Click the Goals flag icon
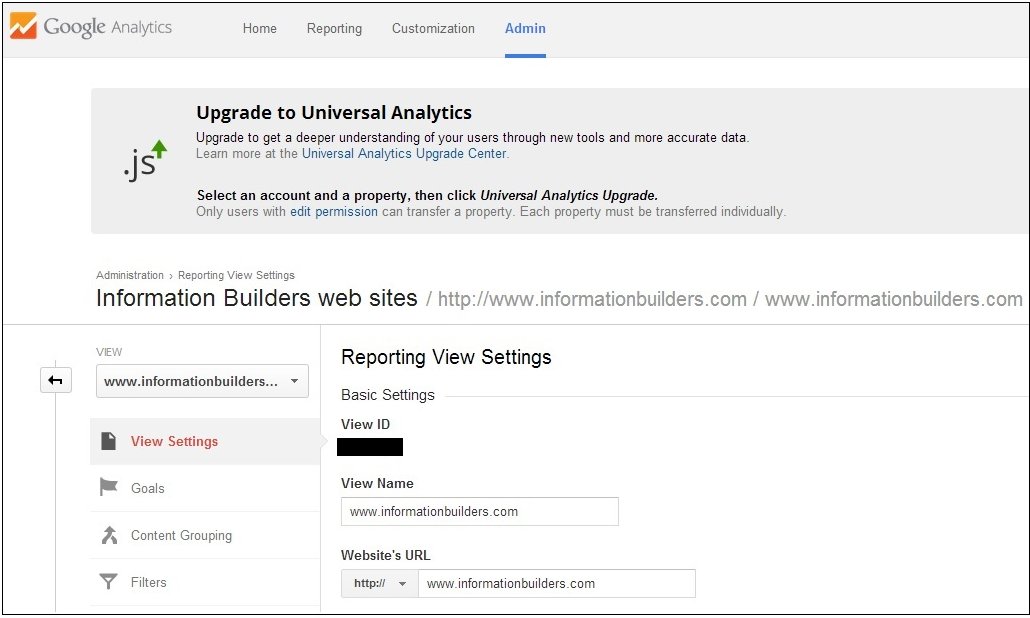 point(108,487)
